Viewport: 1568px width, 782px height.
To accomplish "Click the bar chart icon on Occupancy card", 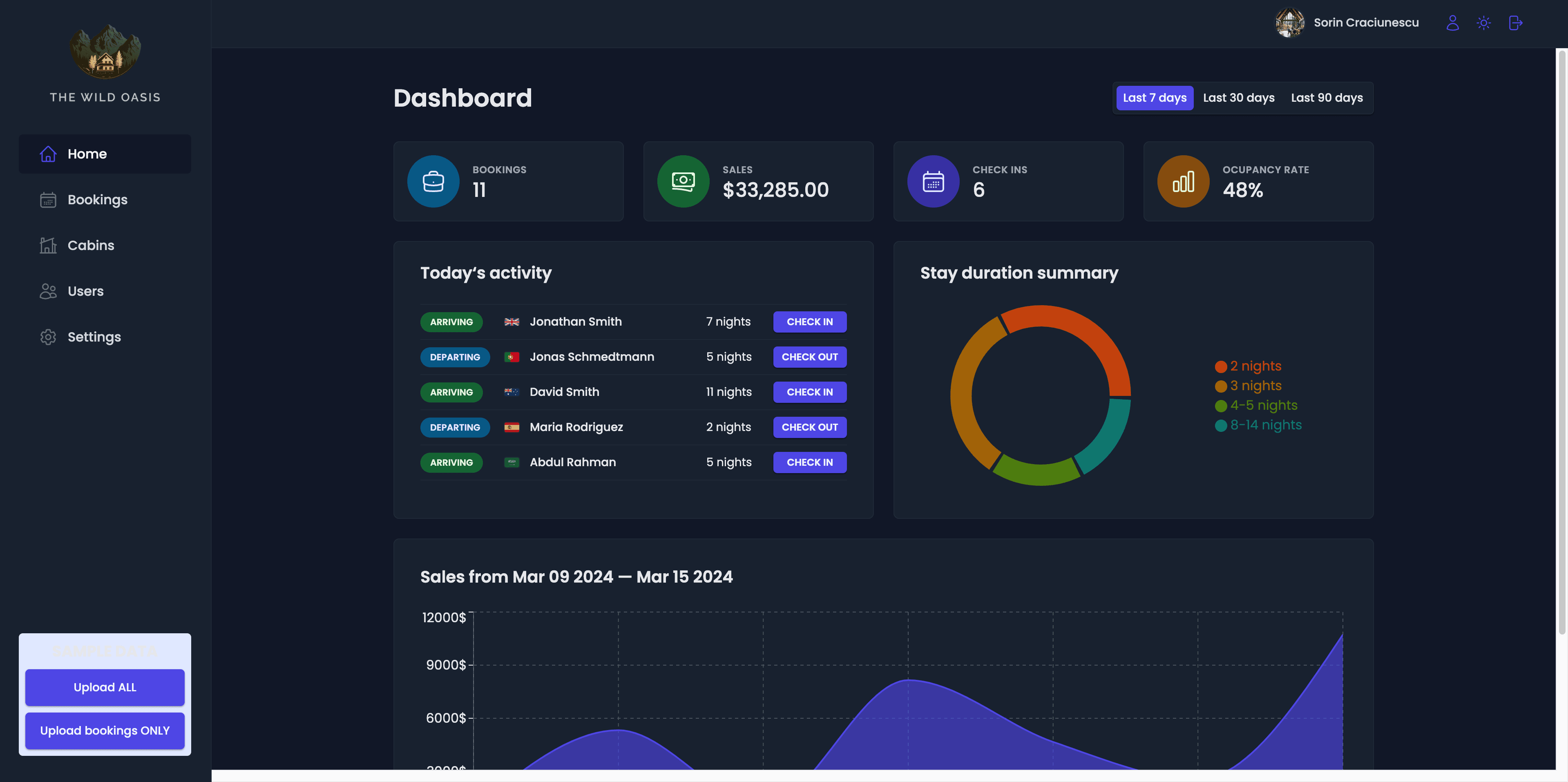I will (1183, 181).
